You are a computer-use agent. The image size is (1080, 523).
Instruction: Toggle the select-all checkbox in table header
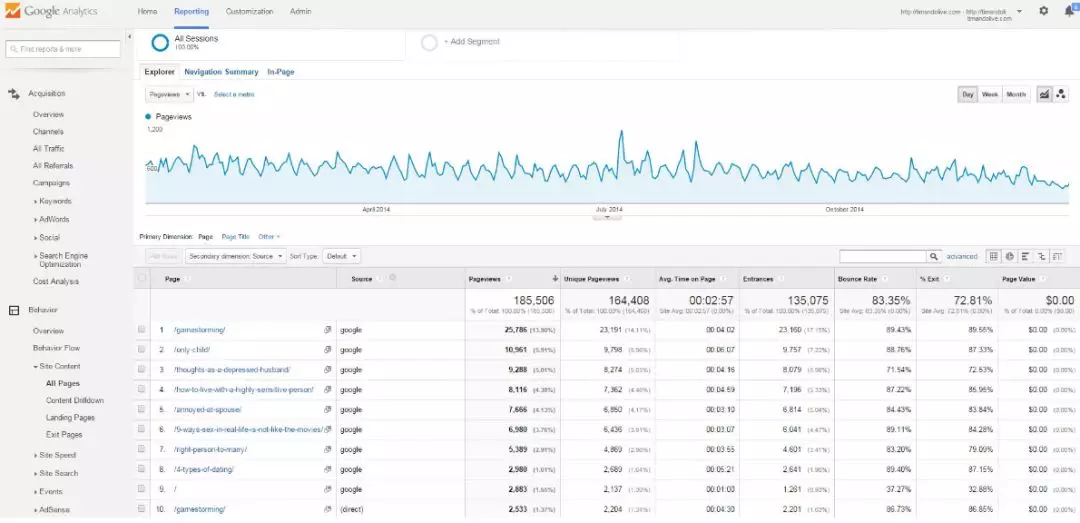pos(141,279)
